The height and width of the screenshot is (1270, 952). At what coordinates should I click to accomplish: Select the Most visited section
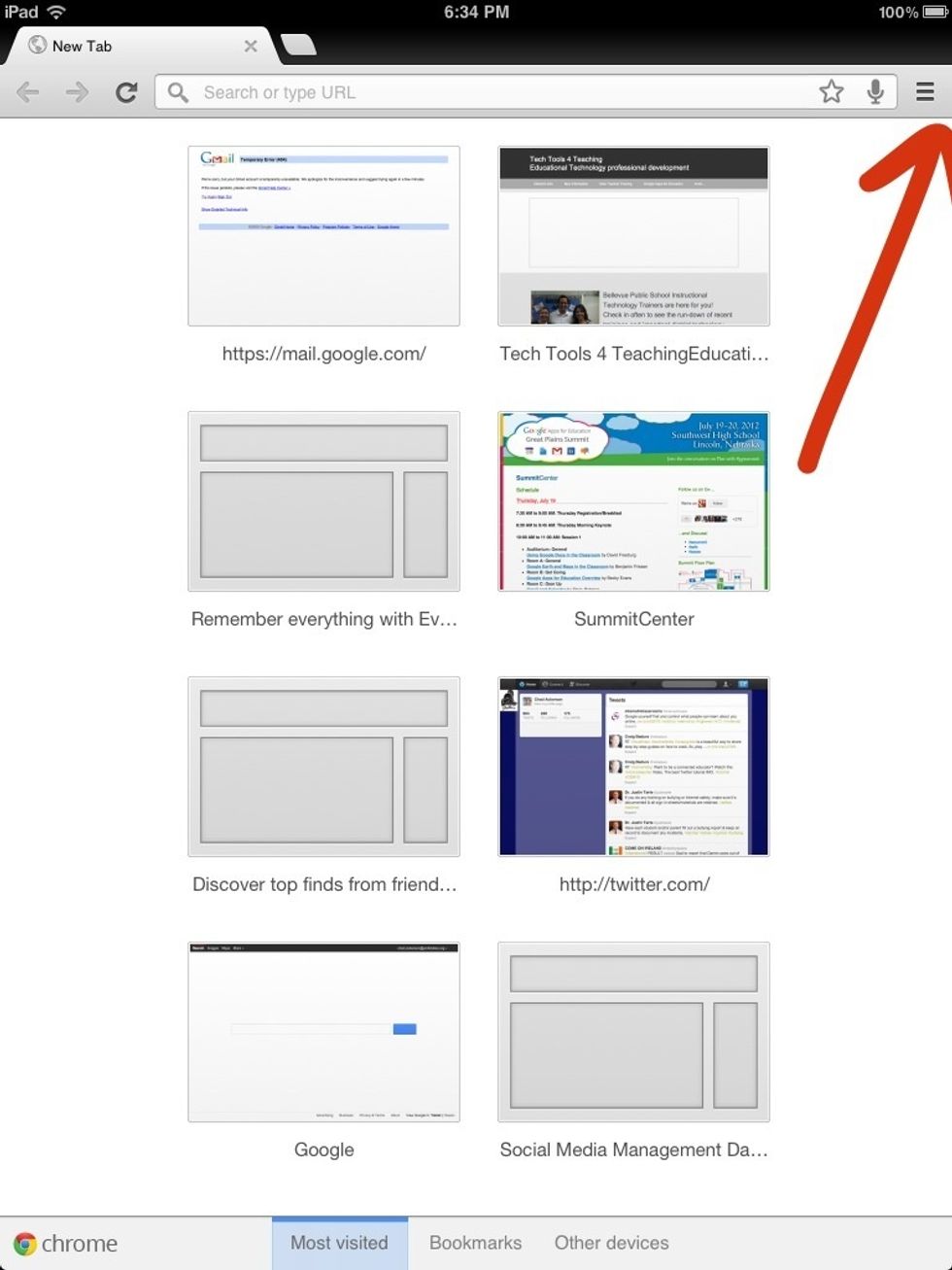(x=339, y=1243)
